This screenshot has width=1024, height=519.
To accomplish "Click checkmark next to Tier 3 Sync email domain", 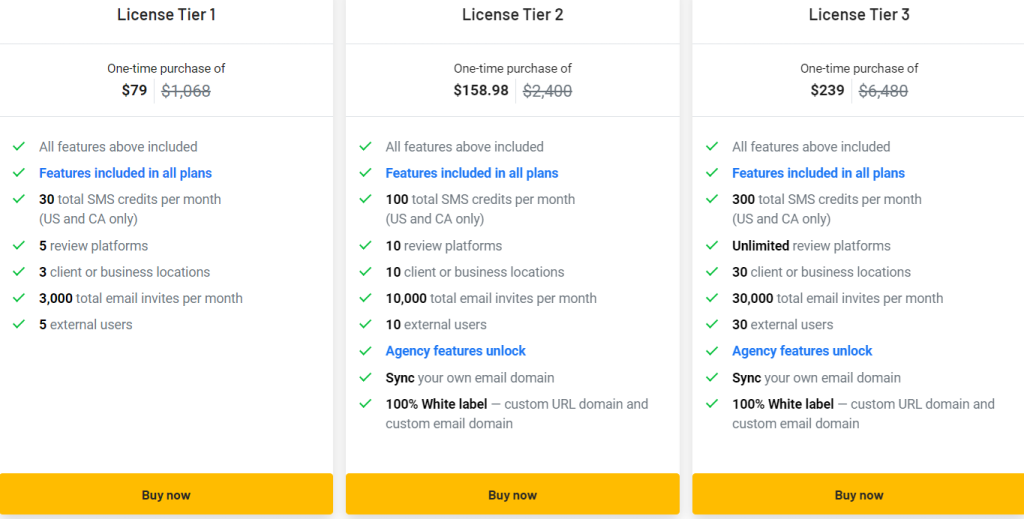I will [712, 377].
